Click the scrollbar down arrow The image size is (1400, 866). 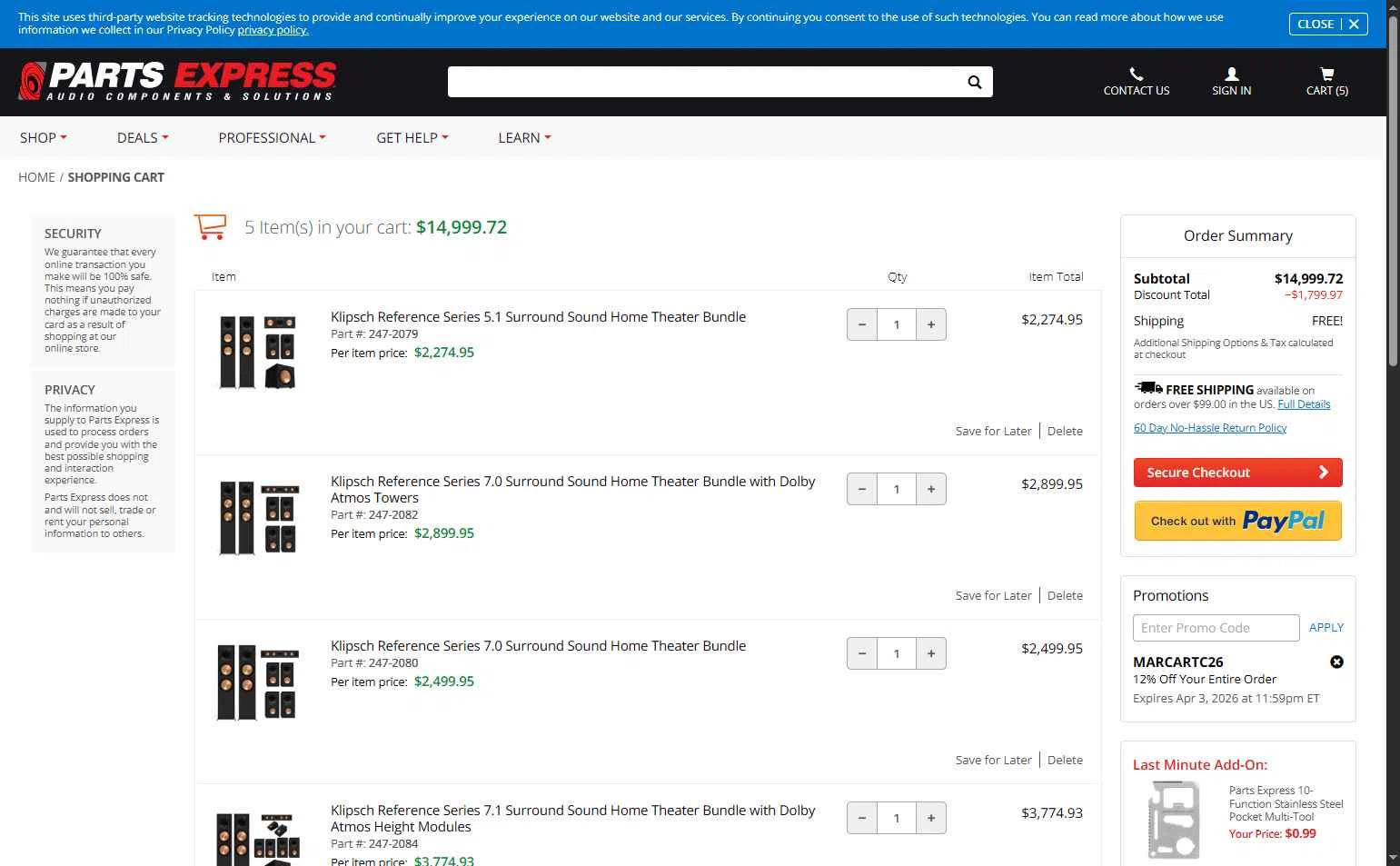point(1393,858)
